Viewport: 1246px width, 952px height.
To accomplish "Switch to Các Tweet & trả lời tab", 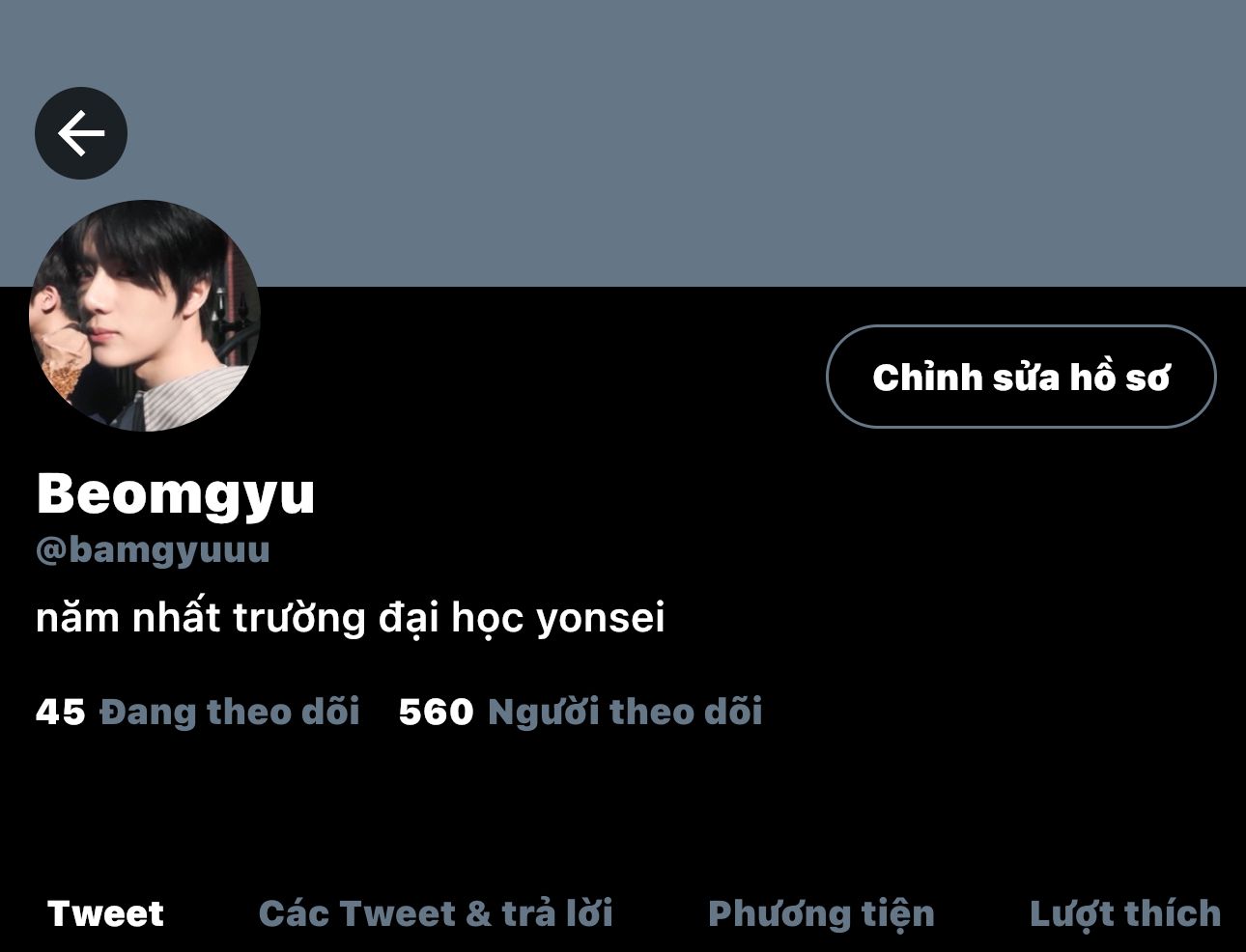I will (x=436, y=913).
